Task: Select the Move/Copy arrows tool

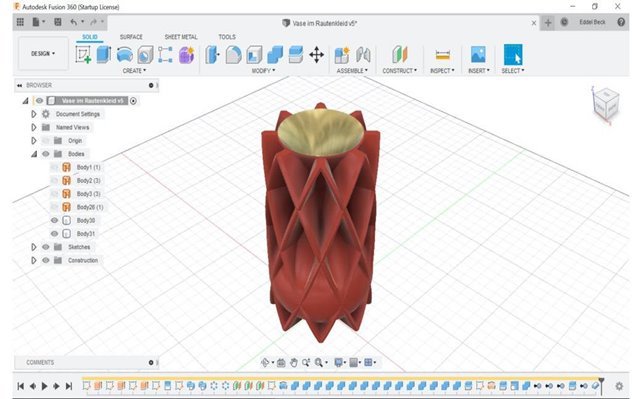Action: (316, 55)
